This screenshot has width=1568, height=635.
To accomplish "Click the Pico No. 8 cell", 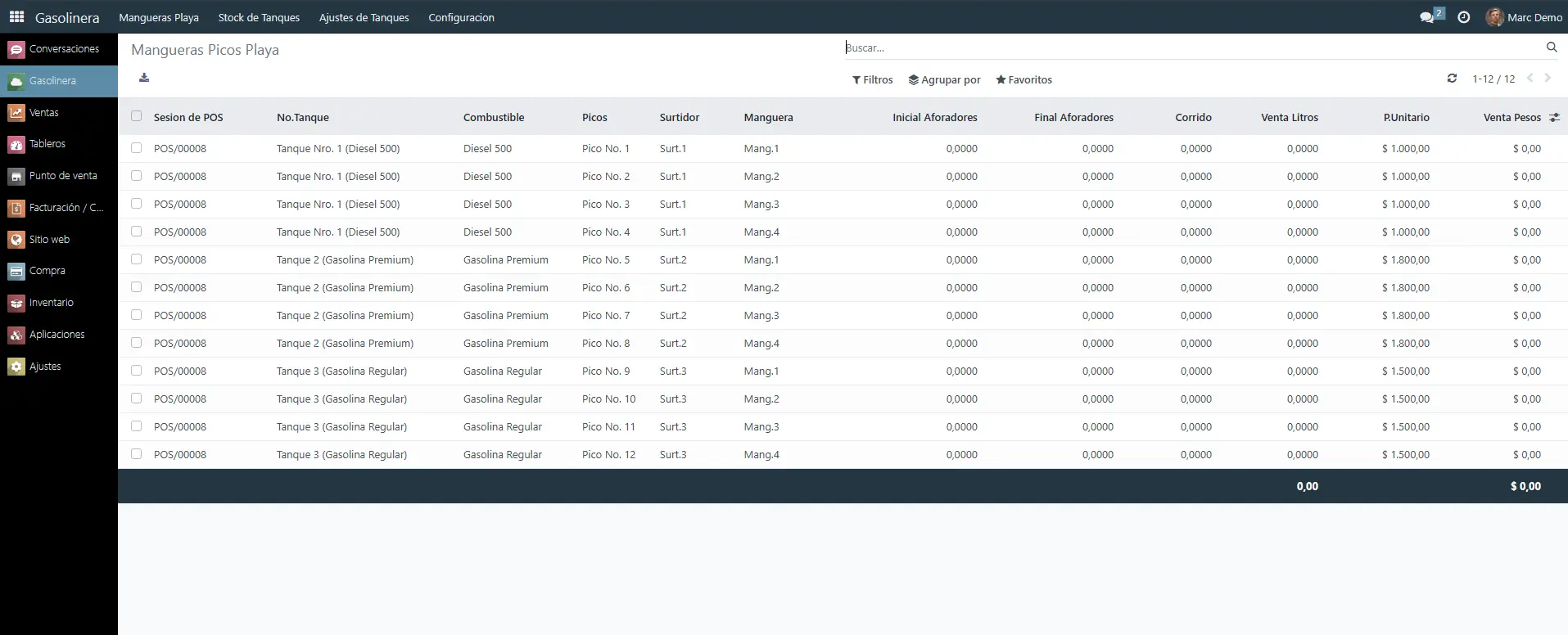I will pos(606,343).
